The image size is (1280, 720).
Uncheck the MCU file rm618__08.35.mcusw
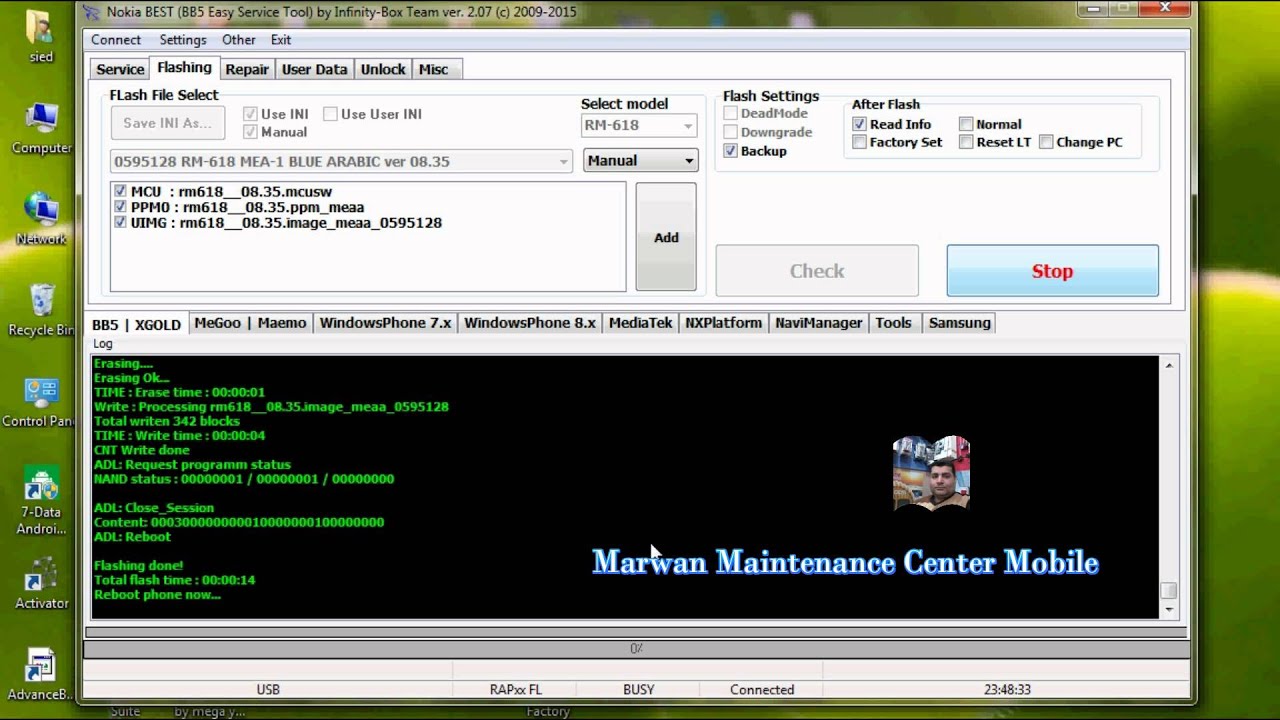coord(121,191)
